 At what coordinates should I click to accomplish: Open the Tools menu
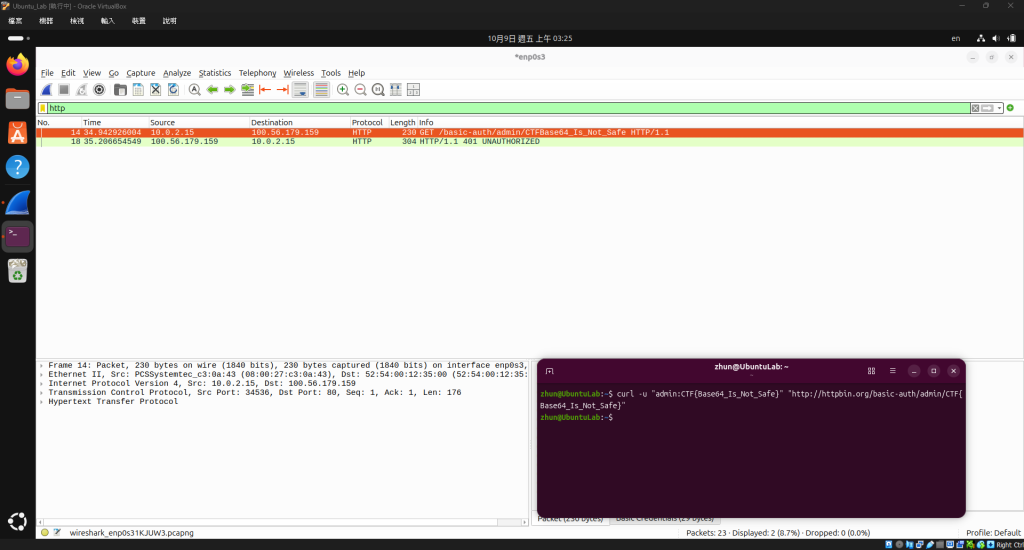click(330, 73)
